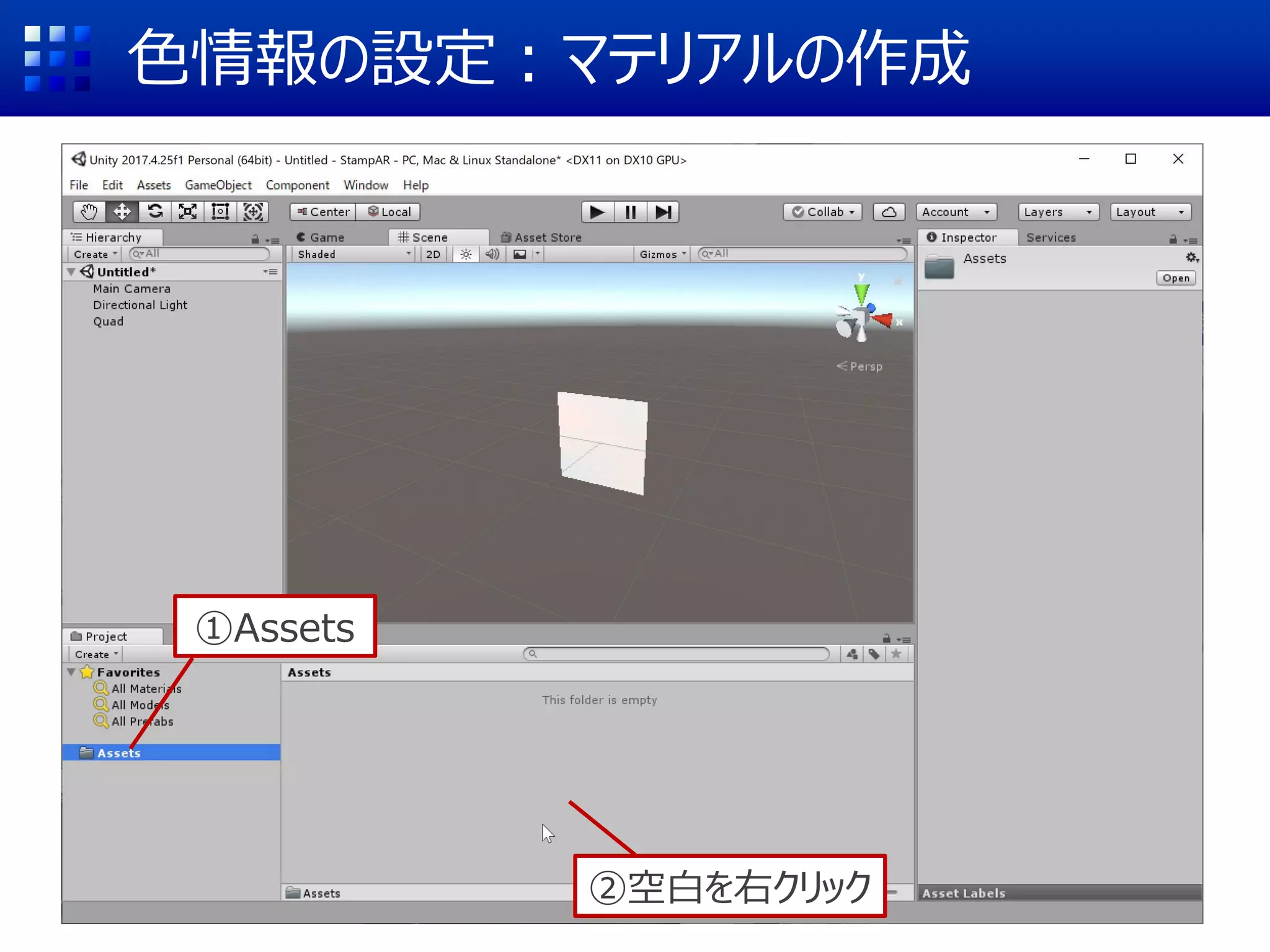1270x952 pixels.
Task: Switch to Asset Store tab
Action: [x=541, y=237]
